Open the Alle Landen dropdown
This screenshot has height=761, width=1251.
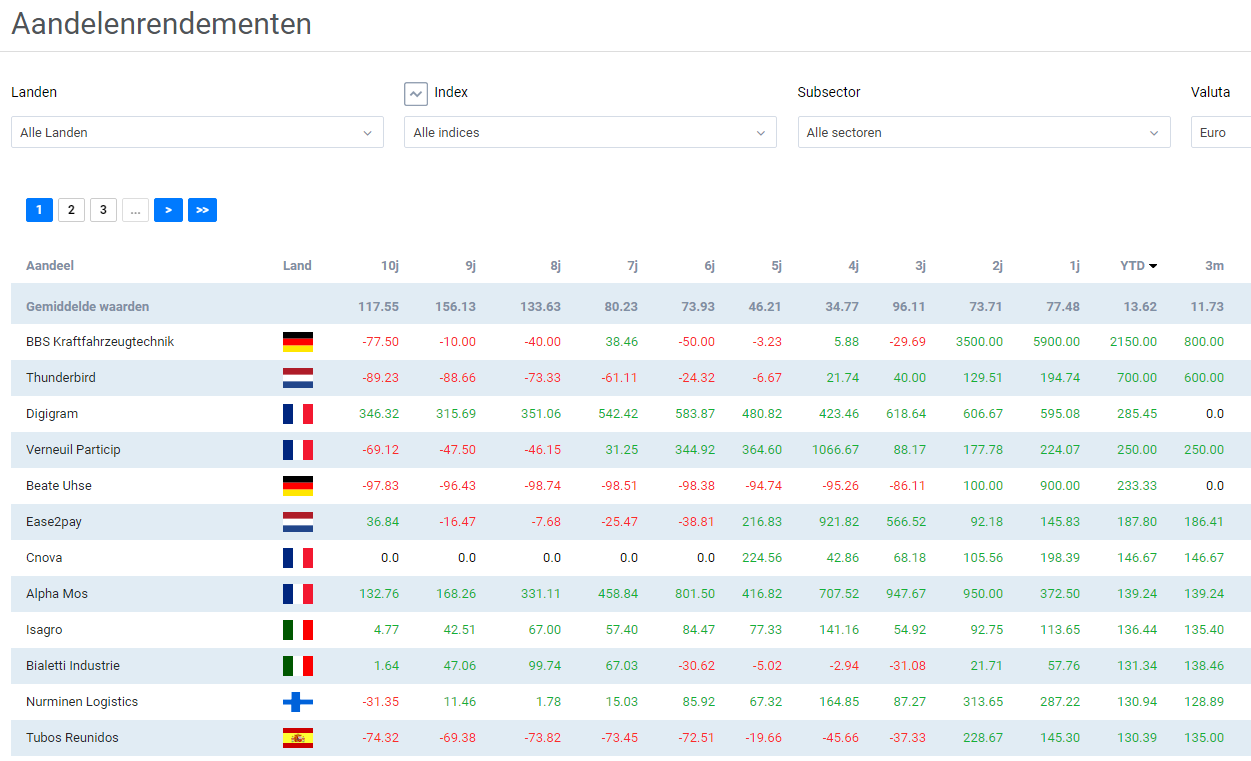click(x=197, y=132)
